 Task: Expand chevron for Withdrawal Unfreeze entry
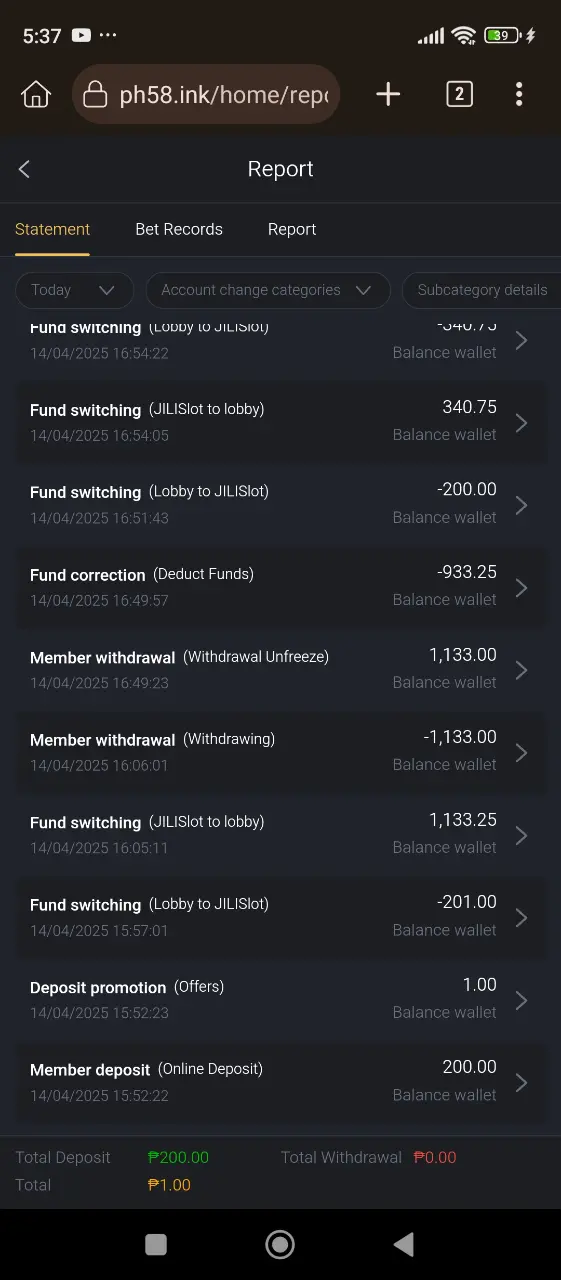click(x=521, y=670)
